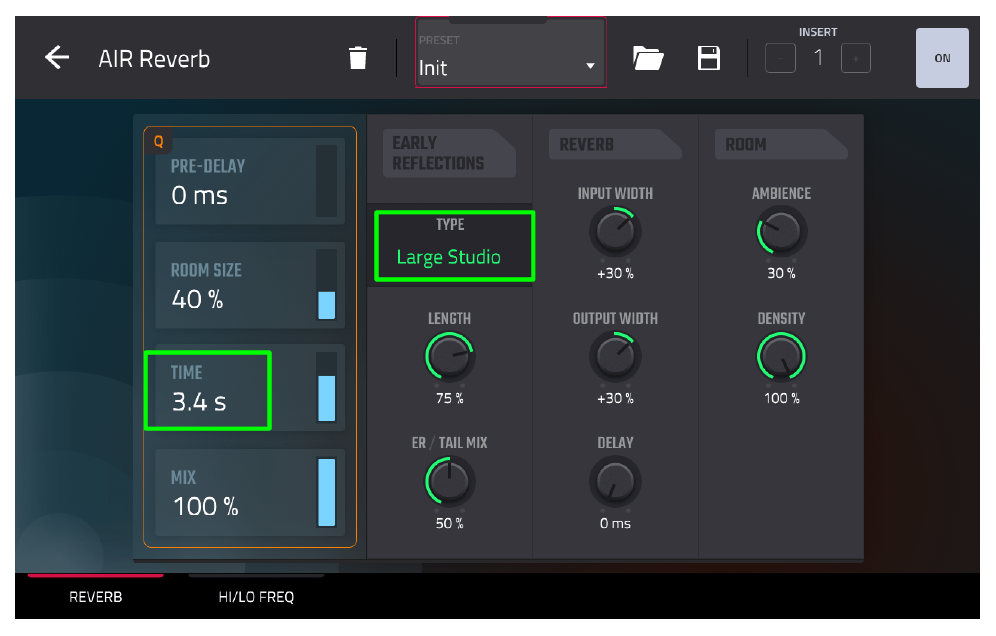Open the Init preset dropdown
This screenshot has height=636, width=996.
(x=511, y=53)
